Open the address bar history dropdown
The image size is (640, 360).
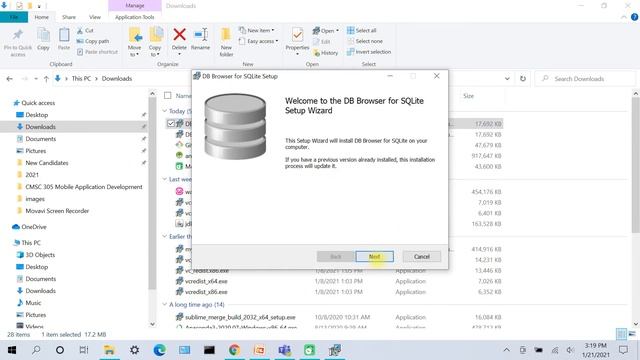coord(507,79)
